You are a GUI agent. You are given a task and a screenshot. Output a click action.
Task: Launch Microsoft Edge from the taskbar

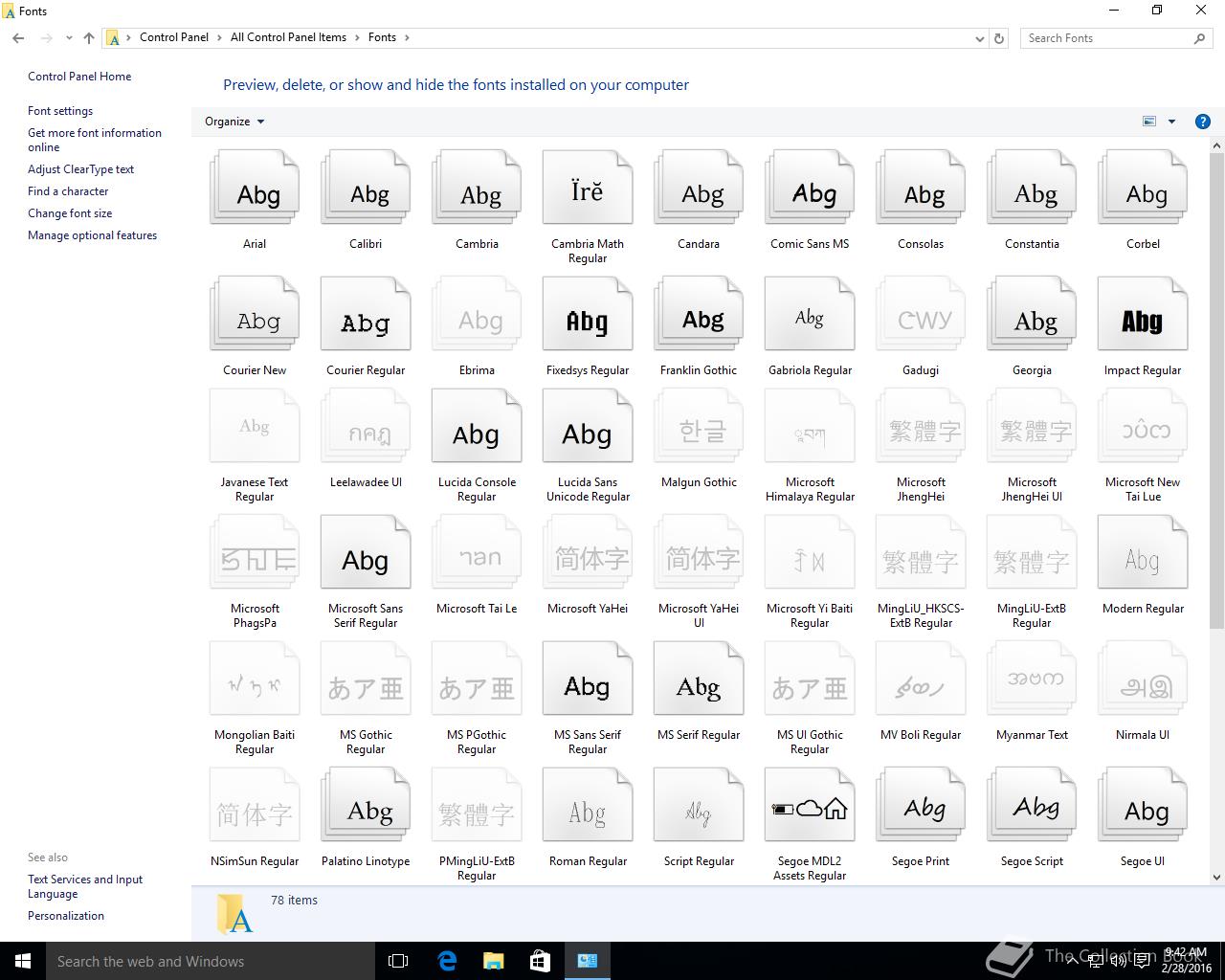point(447,961)
